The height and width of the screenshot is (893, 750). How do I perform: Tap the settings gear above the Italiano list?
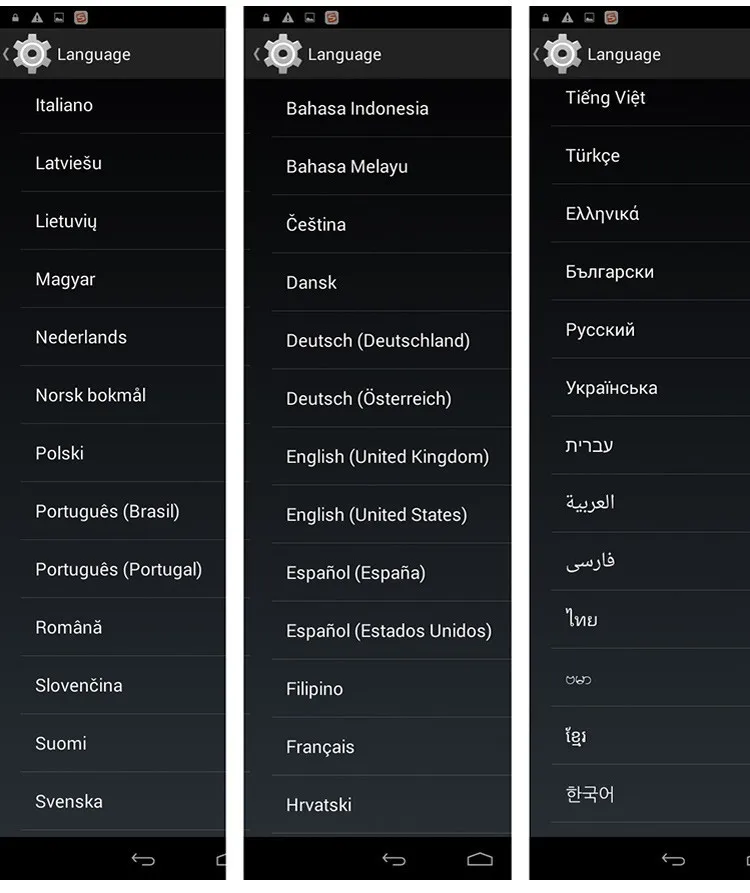32,54
